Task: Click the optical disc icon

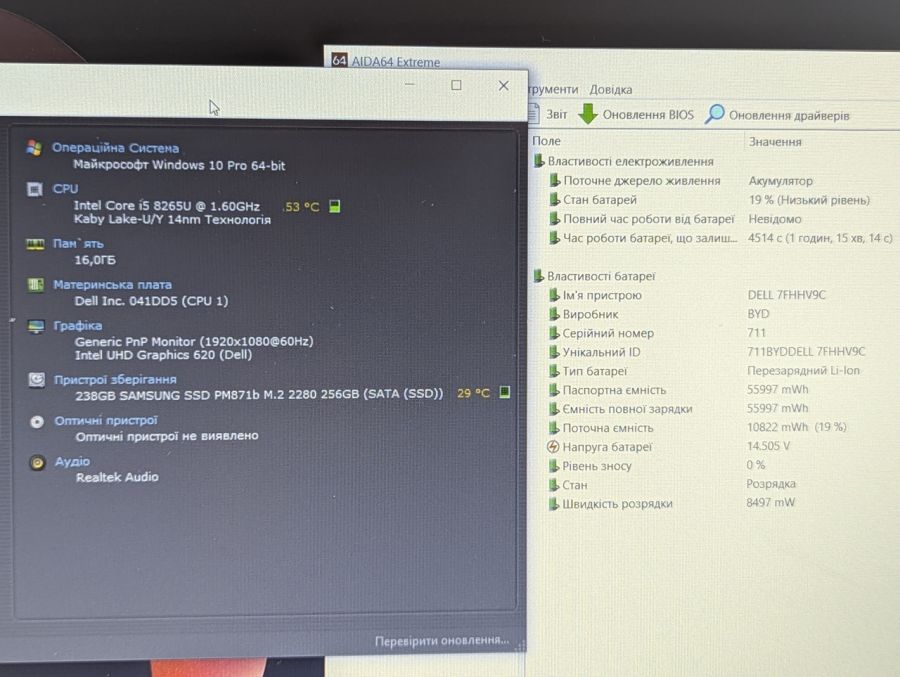Action: [37, 422]
